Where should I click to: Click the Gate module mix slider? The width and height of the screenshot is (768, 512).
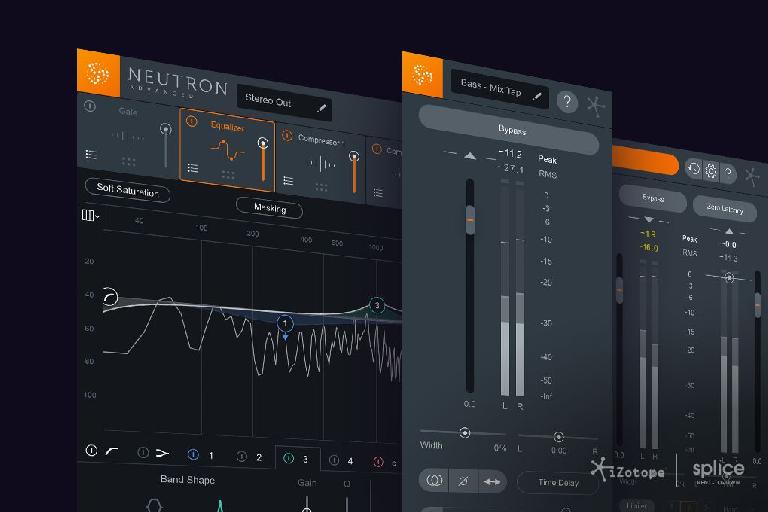point(166,146)
